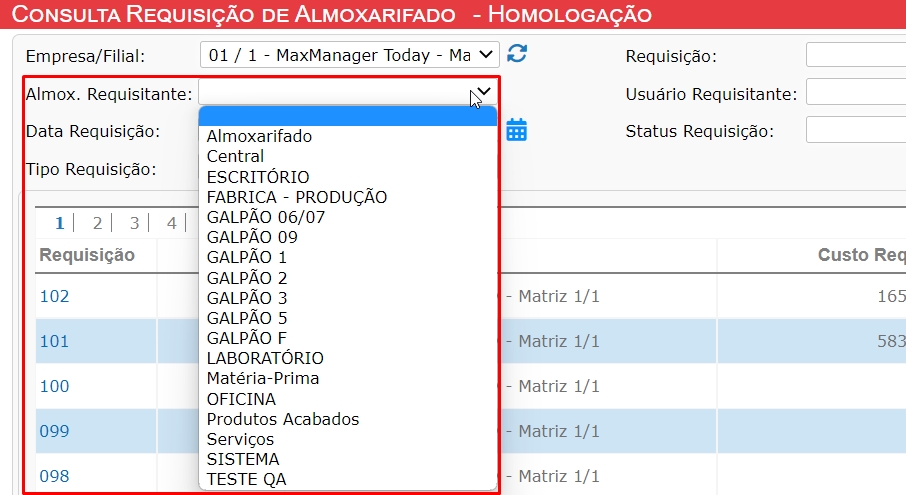Go to page 4 of results
The height and width of the screenshot is (495, 906).
coord(171,223)
